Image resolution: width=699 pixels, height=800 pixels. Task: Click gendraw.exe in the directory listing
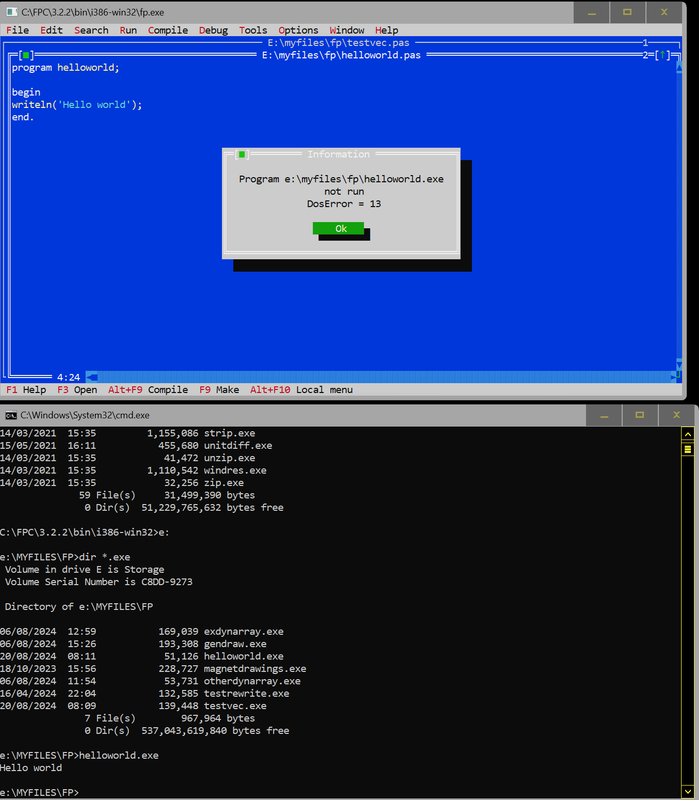click(x=235, y=644)
